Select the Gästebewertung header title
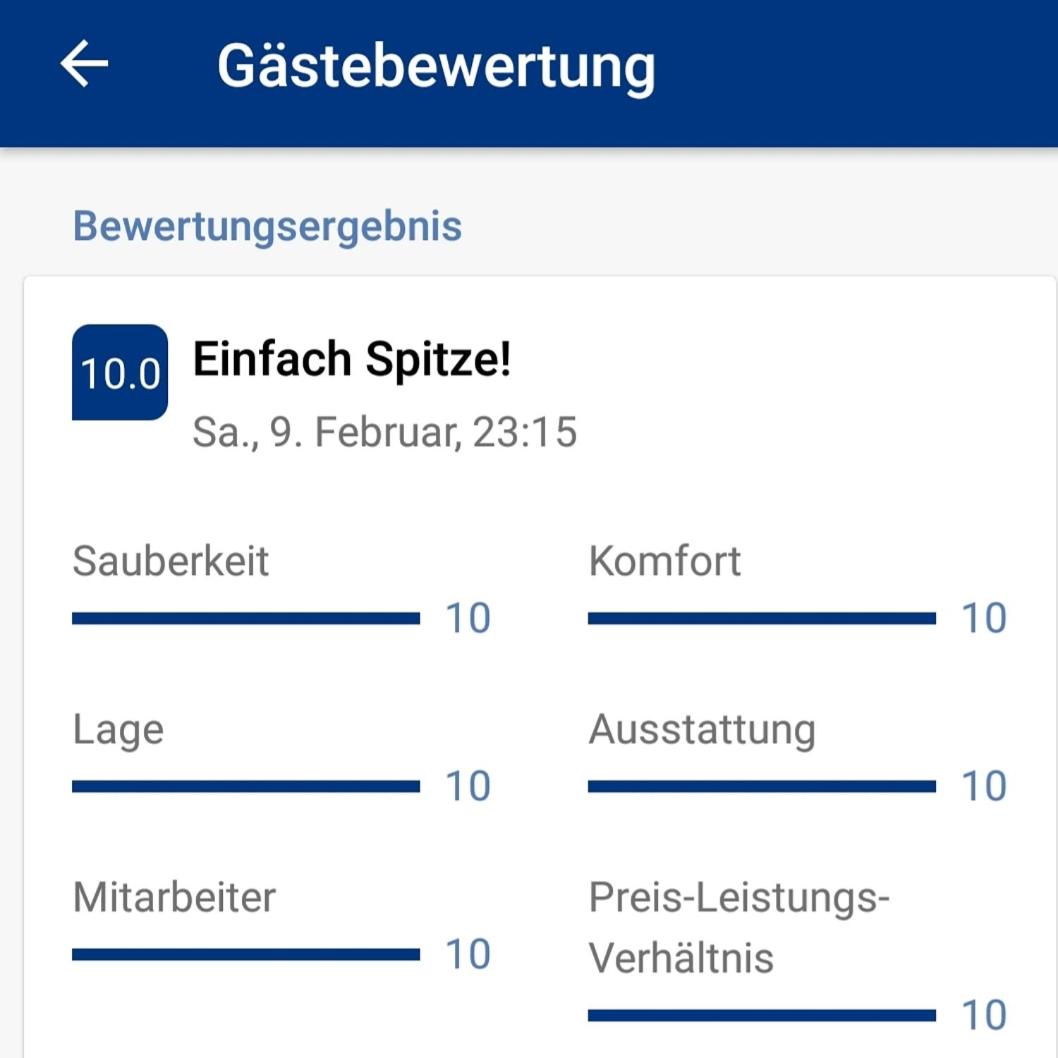This screenshot has height=1058, width=1058. pyautogui.click(x=436, y=67)
